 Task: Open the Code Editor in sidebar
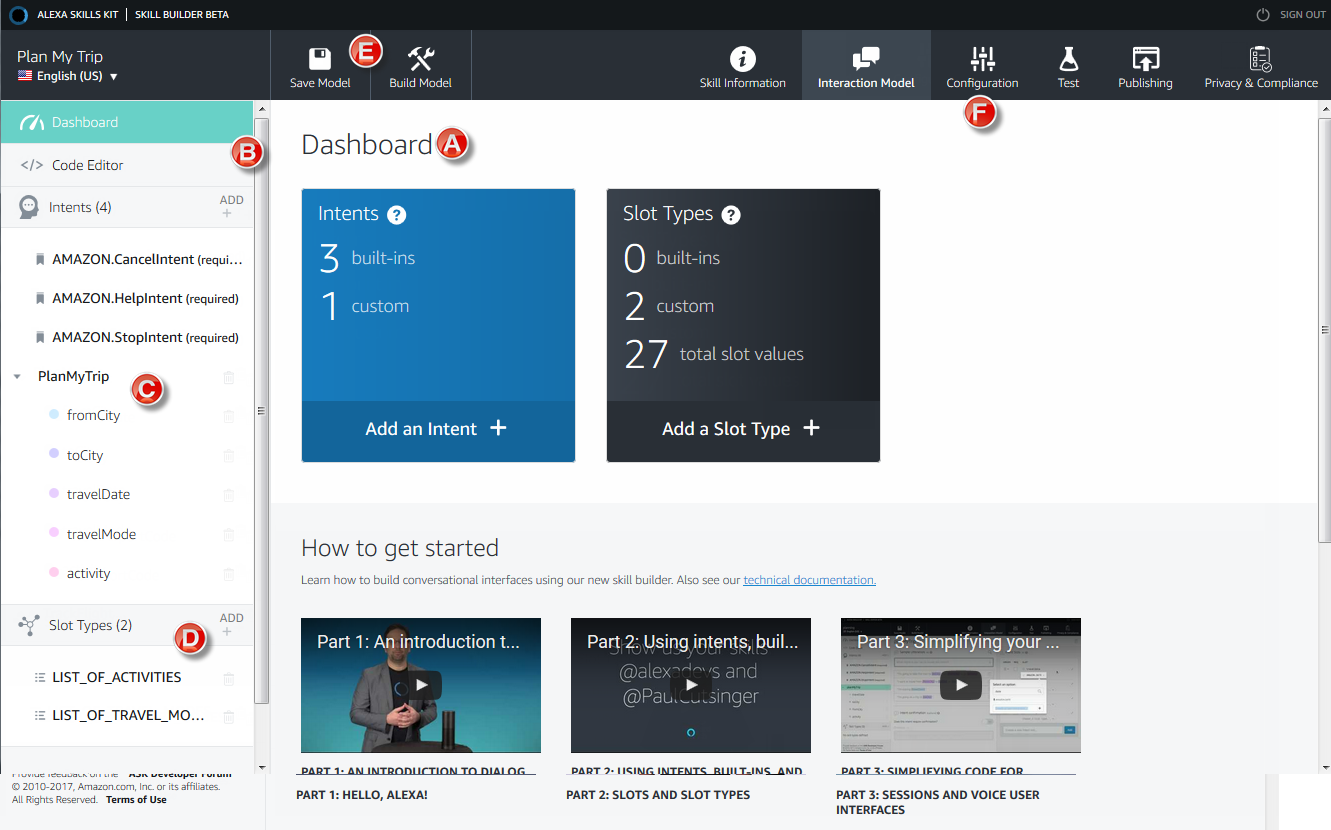(88, 165)
